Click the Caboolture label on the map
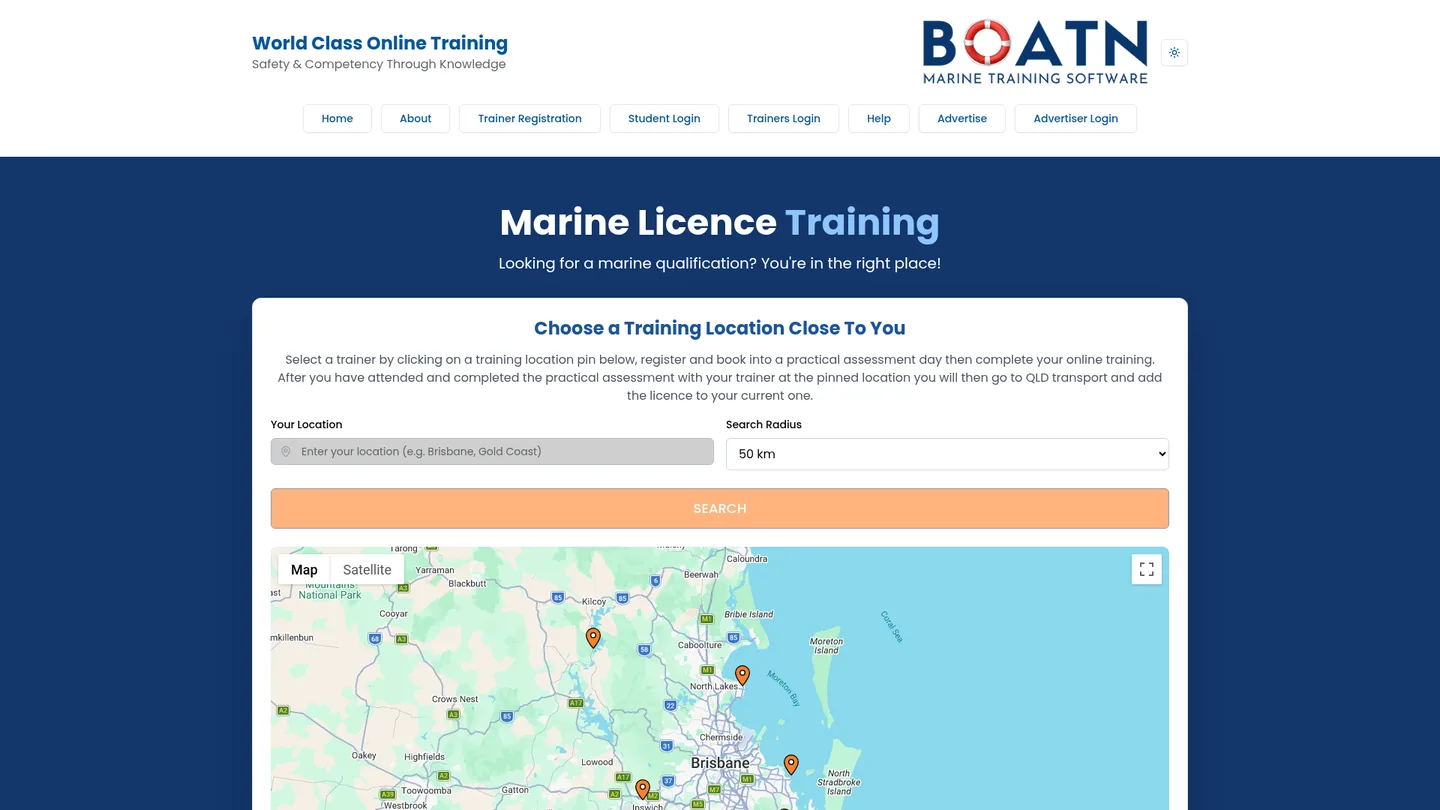 click(700, 645)
